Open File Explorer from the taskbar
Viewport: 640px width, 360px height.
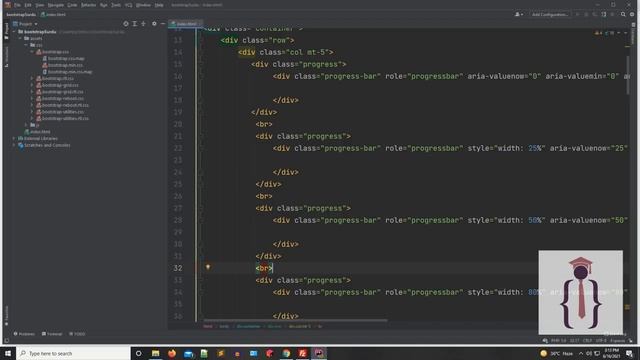coord(156,353)
